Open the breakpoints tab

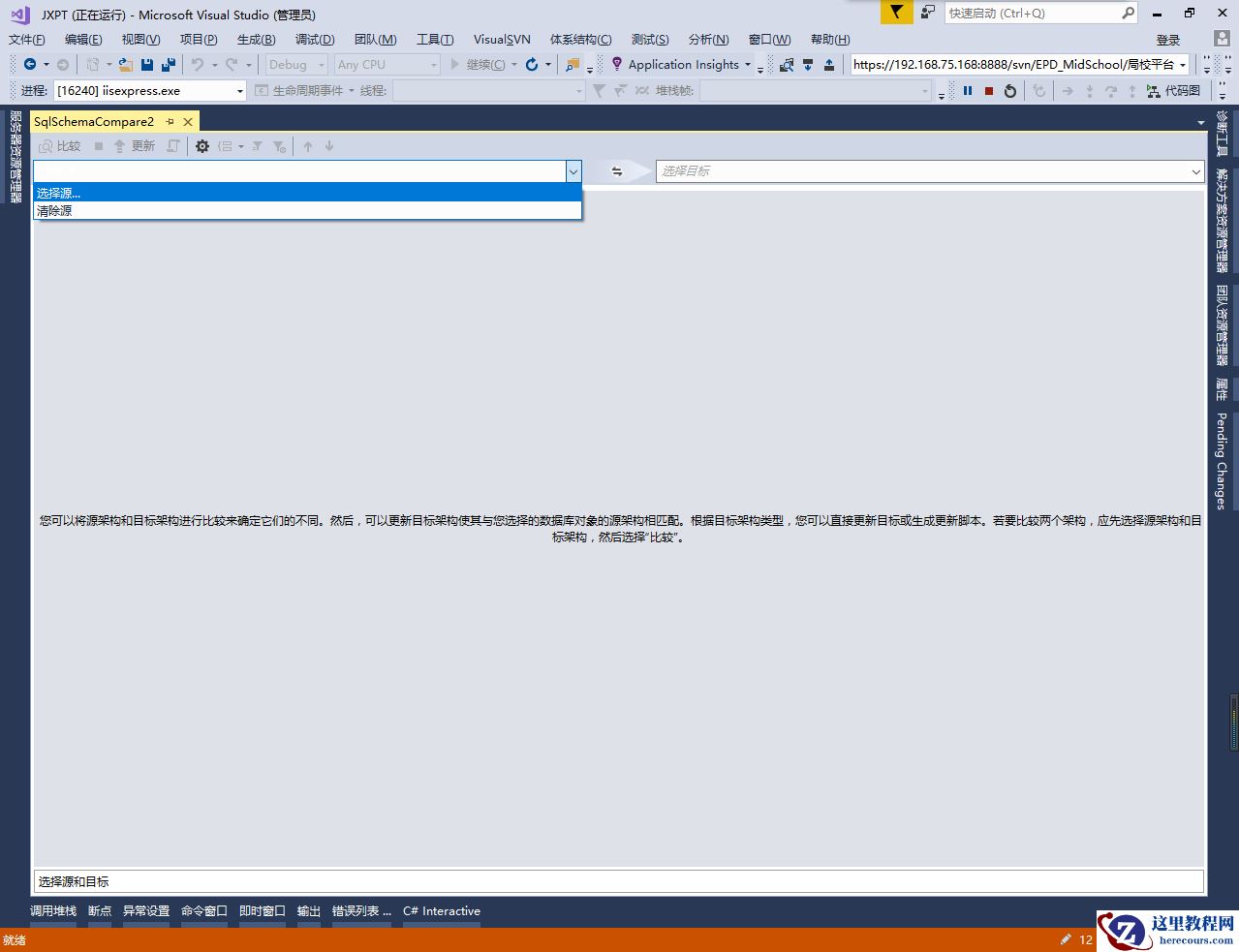click(x=100, y=911)
